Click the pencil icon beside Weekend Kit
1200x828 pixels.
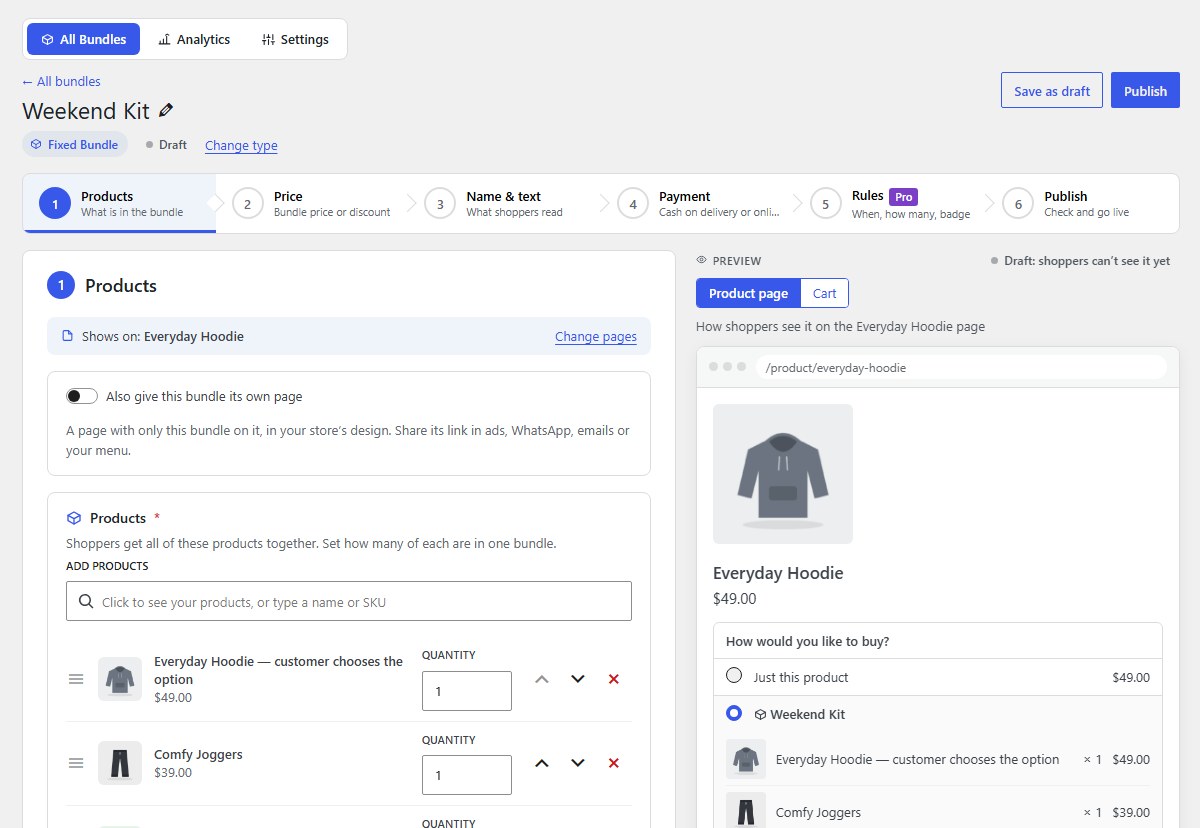(166, 111)
